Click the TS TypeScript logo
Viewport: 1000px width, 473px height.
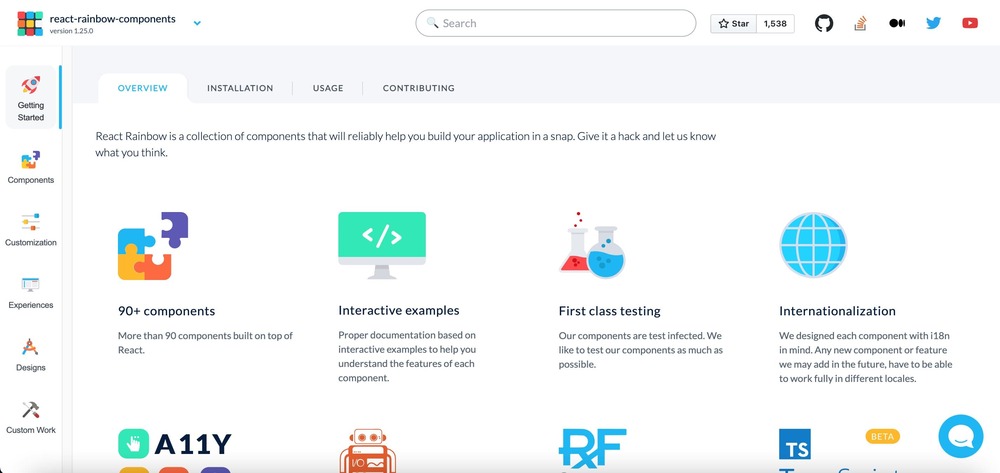(x=795, y=444)
